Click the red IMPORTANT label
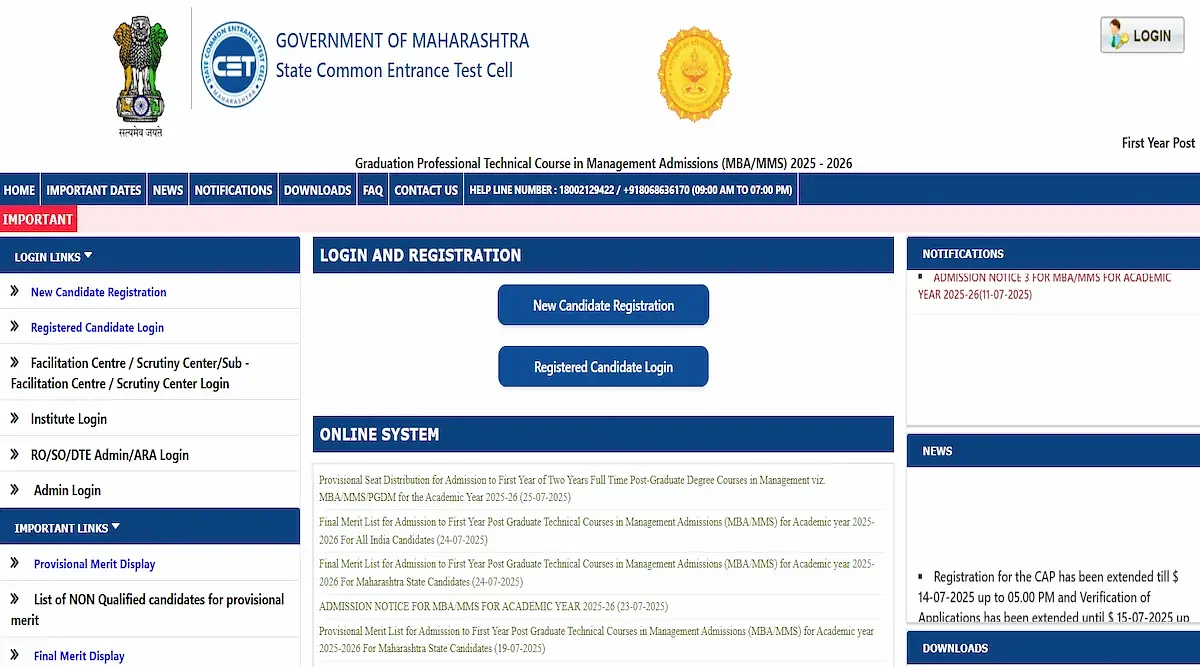The height and width of the screenshot is (667, 1200). [x=38, y=219]
